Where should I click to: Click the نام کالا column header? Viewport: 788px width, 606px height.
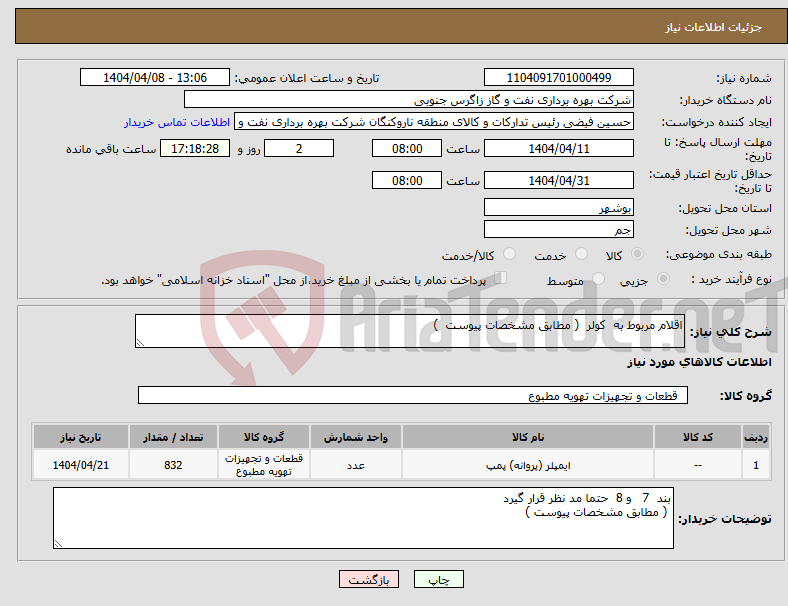click(x=528, y=437)
